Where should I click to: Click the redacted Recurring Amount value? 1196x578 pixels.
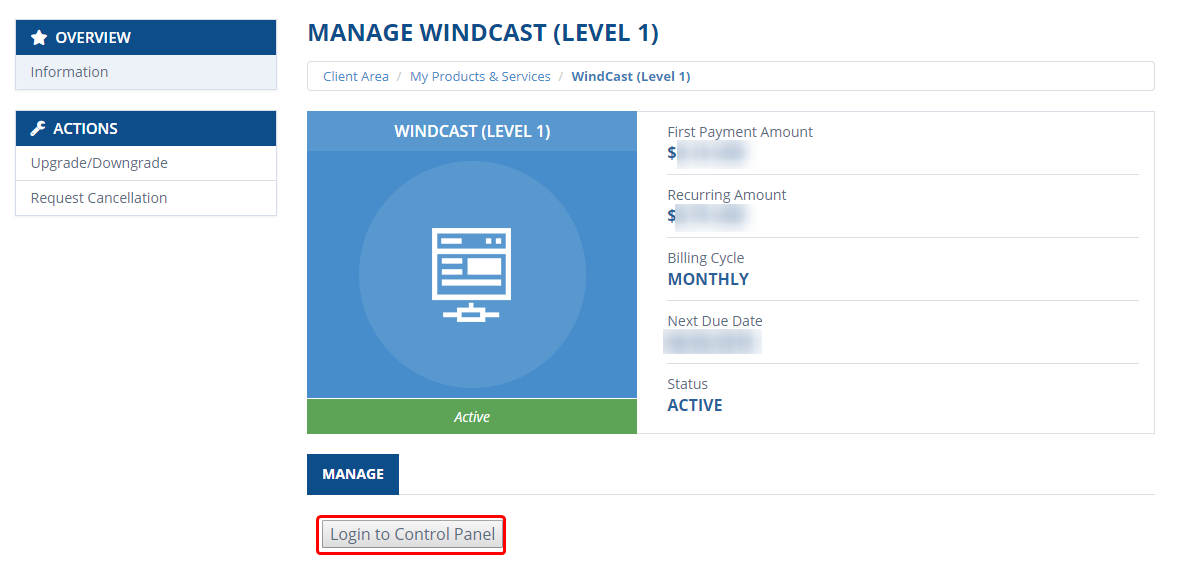(710, 216)
